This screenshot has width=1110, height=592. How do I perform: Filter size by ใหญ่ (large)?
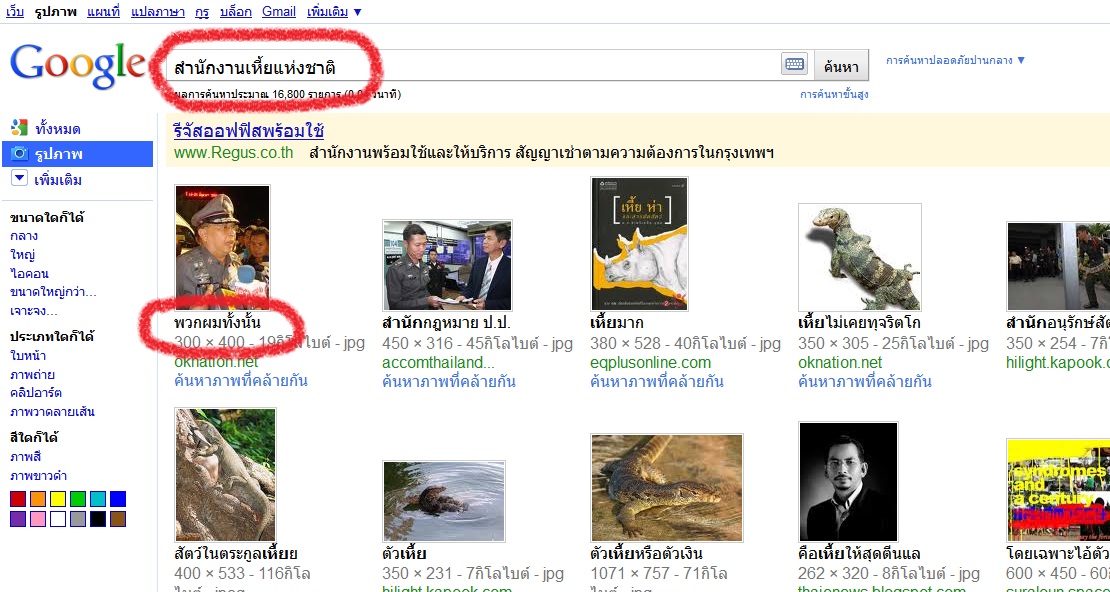[x=23, y=254]
